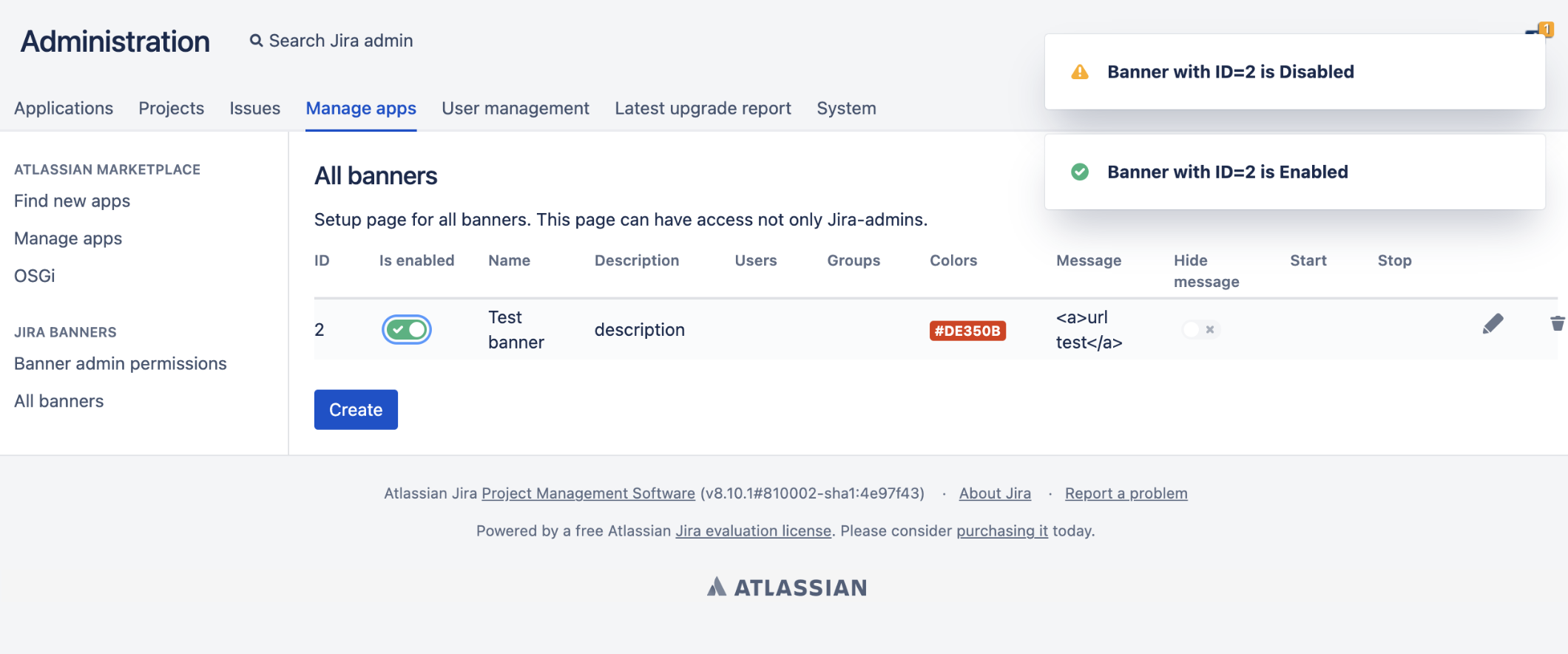Screen dimensions: 1568x654
Task: Click the warning icon in Disabled notification
Action: (1080, 72)
